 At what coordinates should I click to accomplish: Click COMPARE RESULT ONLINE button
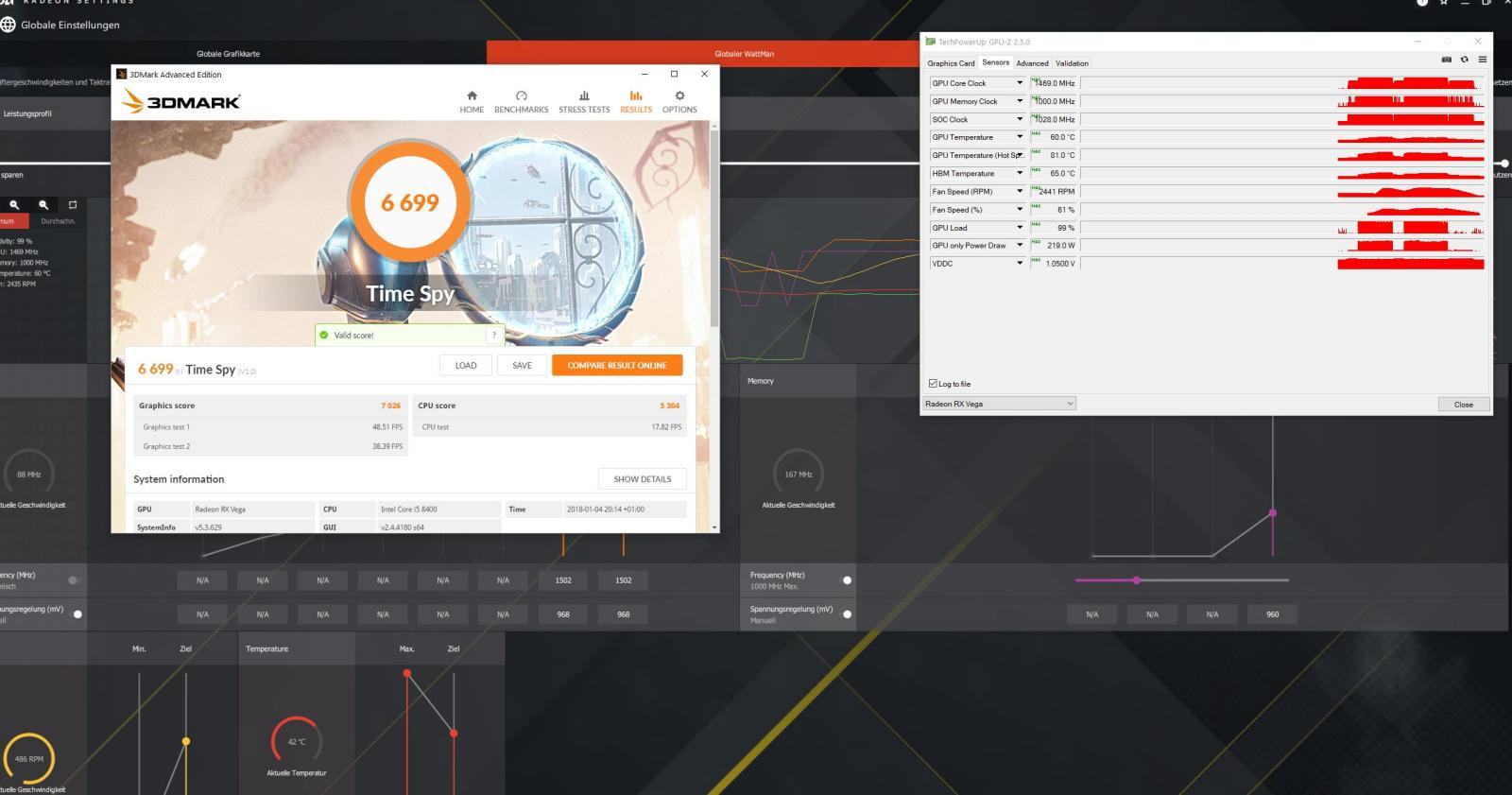point(617,365)
